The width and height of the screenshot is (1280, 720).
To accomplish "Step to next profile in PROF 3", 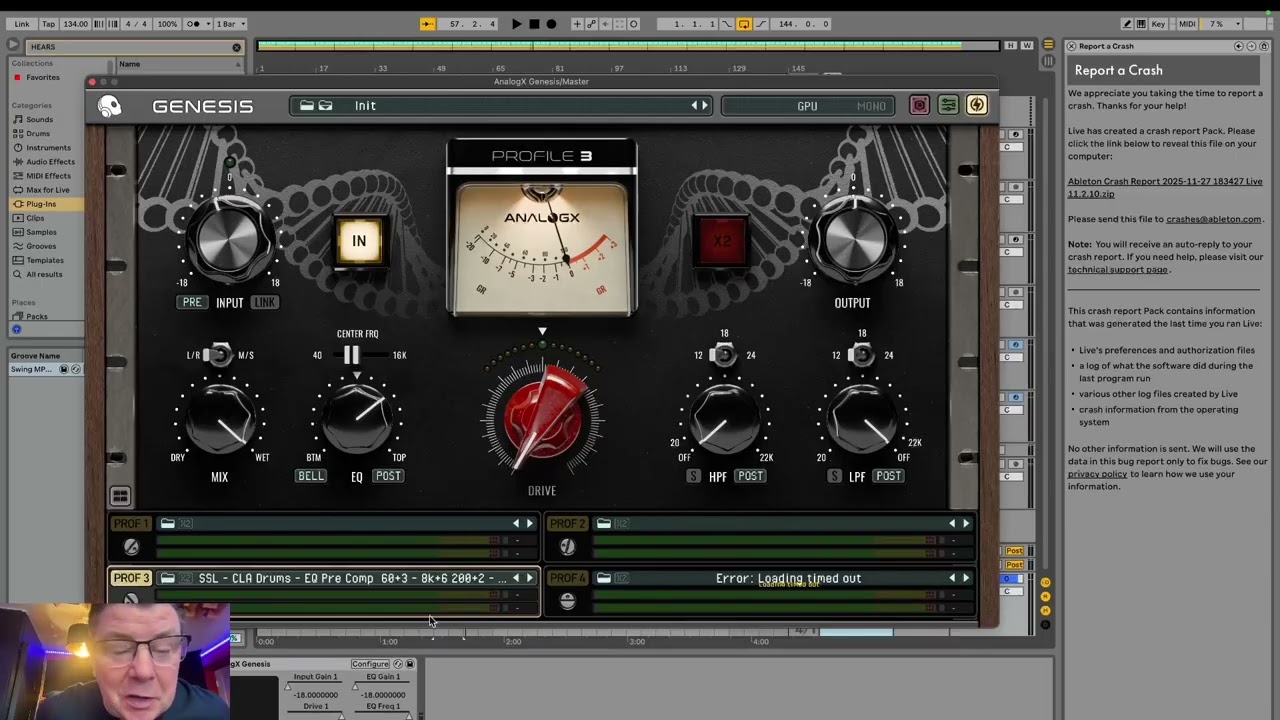I will pos(529,578).
